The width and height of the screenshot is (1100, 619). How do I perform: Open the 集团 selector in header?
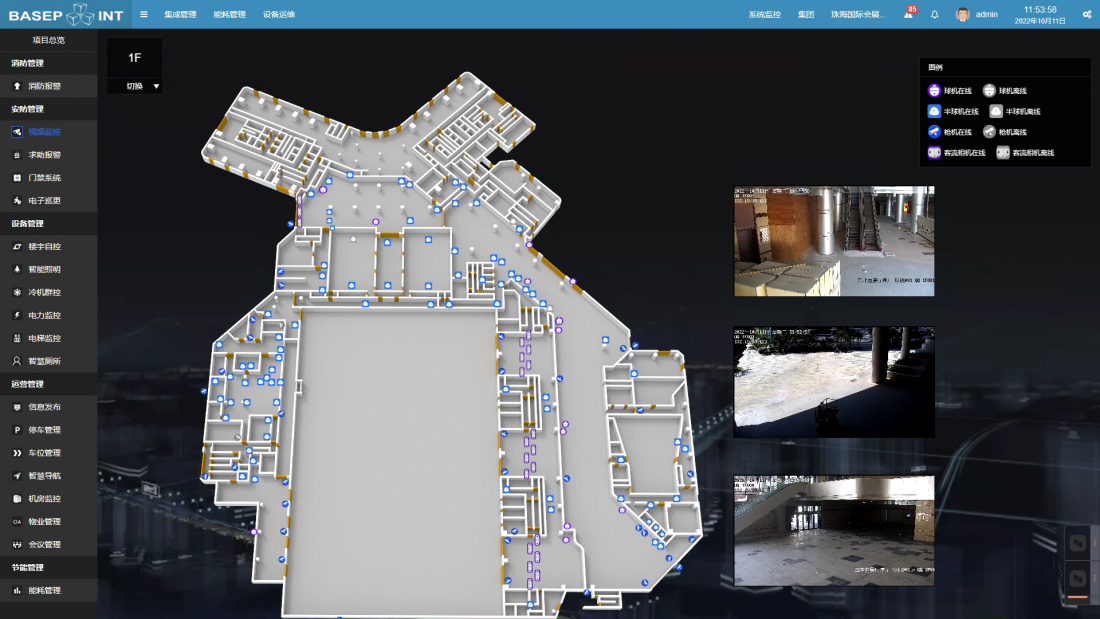point(806,14)
